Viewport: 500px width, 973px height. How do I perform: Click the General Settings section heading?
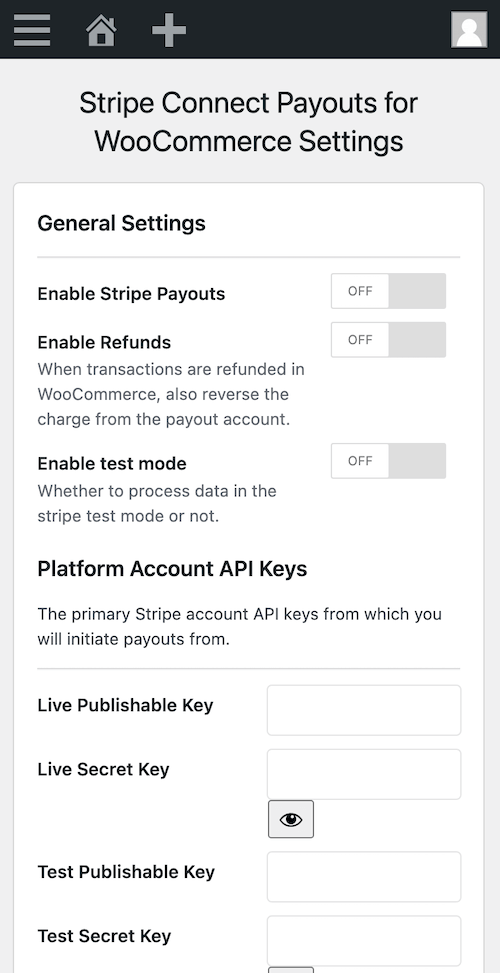[122, 223]
